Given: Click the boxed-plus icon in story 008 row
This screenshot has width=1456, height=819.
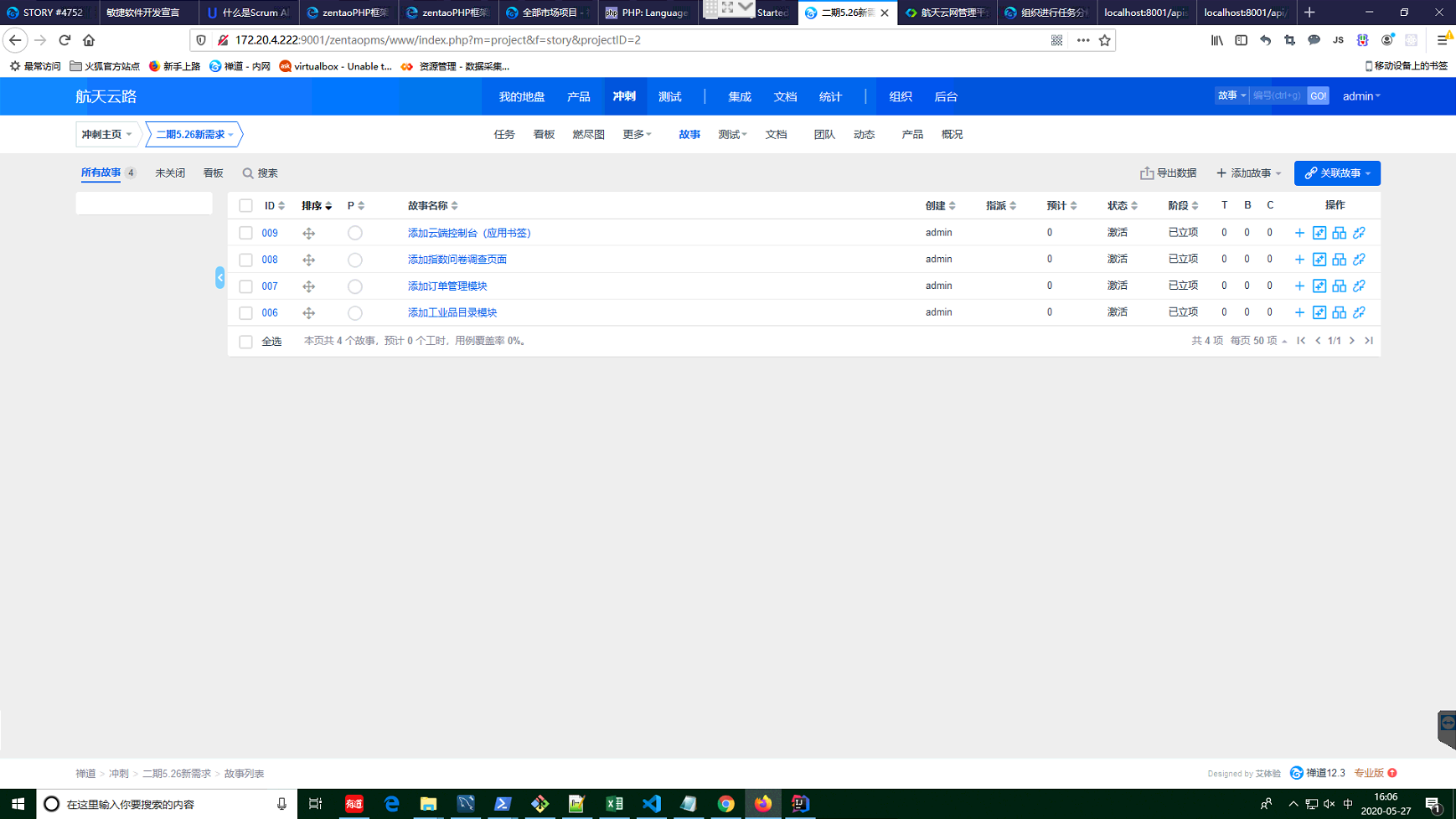Looking at the screenshot, I should [x=1319, y=260].
